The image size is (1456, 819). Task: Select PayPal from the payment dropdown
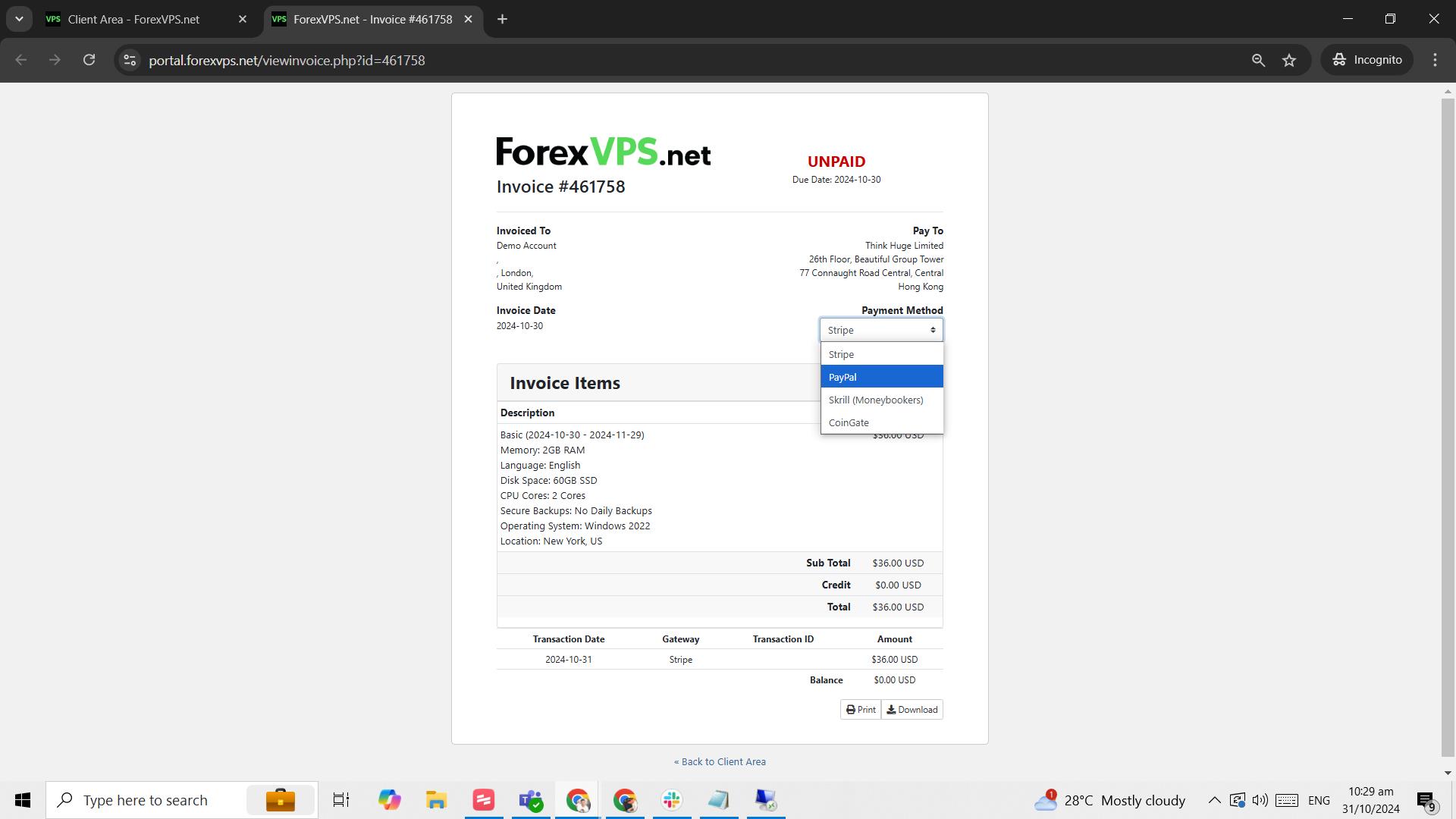coord(881,377)
